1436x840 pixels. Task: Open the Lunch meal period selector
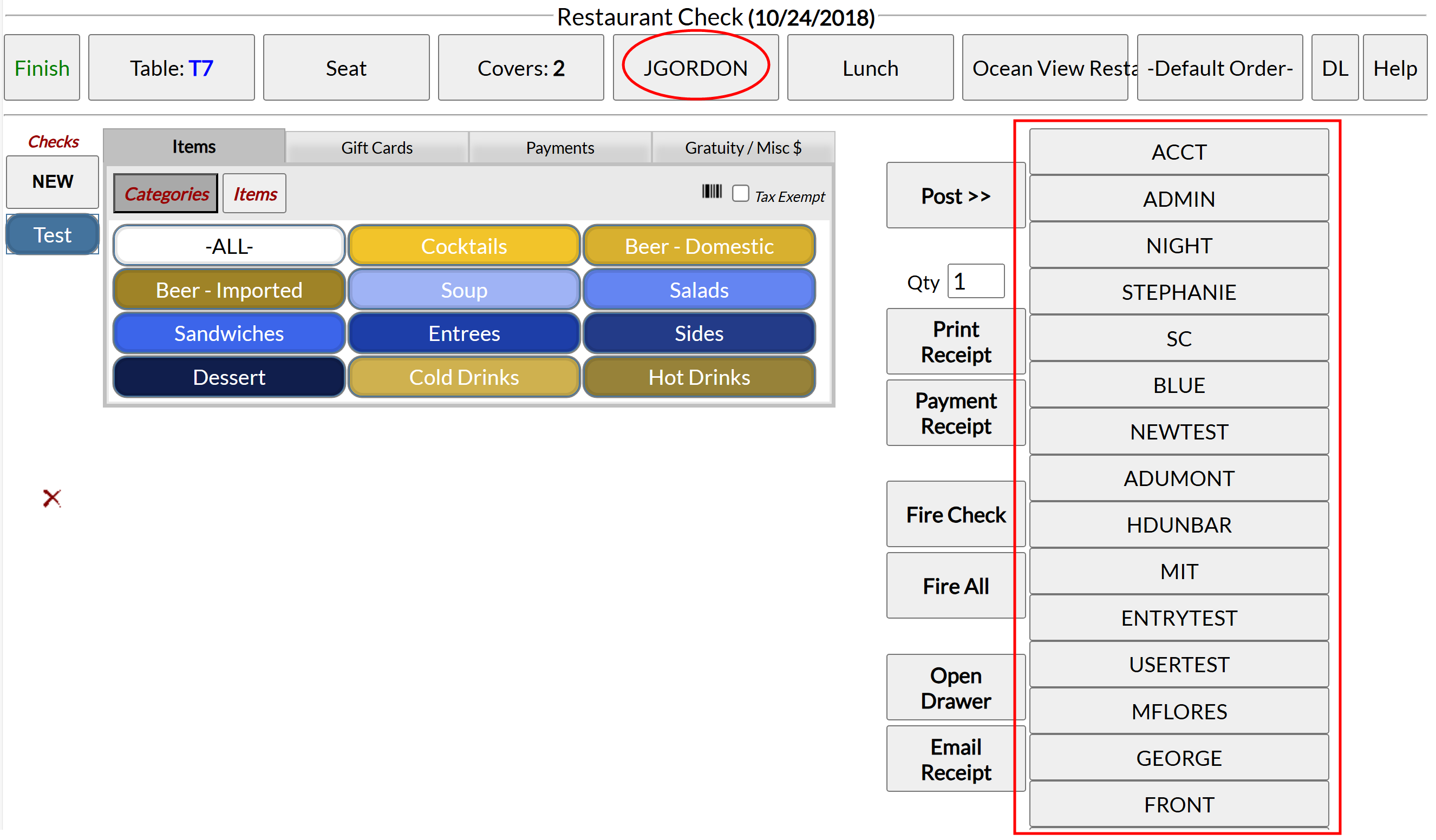(870, 68)
